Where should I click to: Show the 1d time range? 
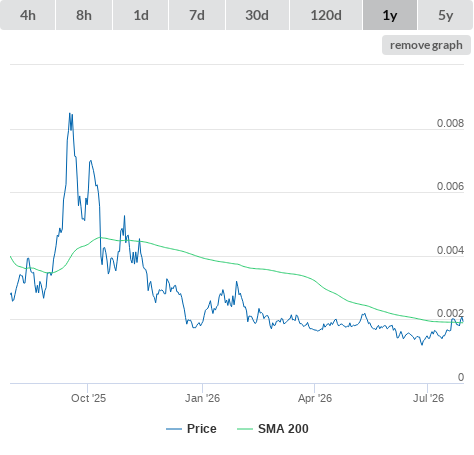pyautogui.click(x=141, y=15)
